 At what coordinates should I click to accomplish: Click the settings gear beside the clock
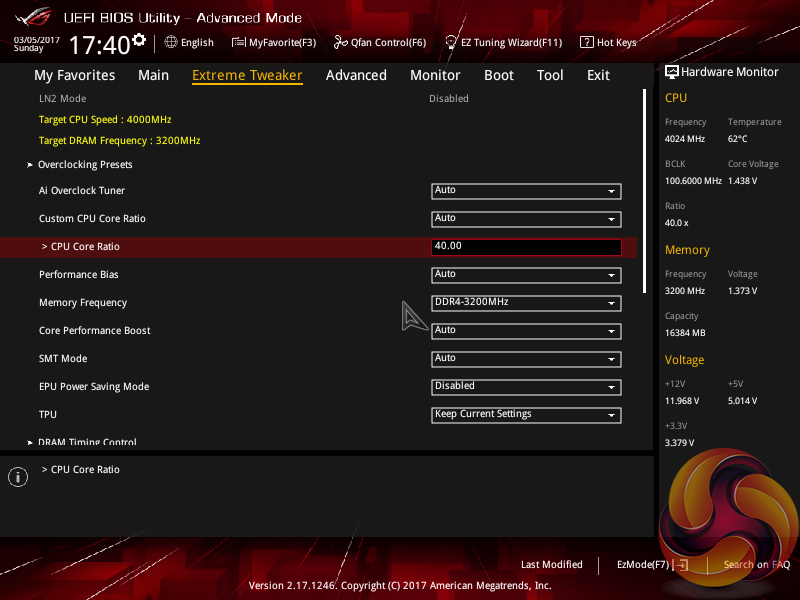tap(139, 40)
